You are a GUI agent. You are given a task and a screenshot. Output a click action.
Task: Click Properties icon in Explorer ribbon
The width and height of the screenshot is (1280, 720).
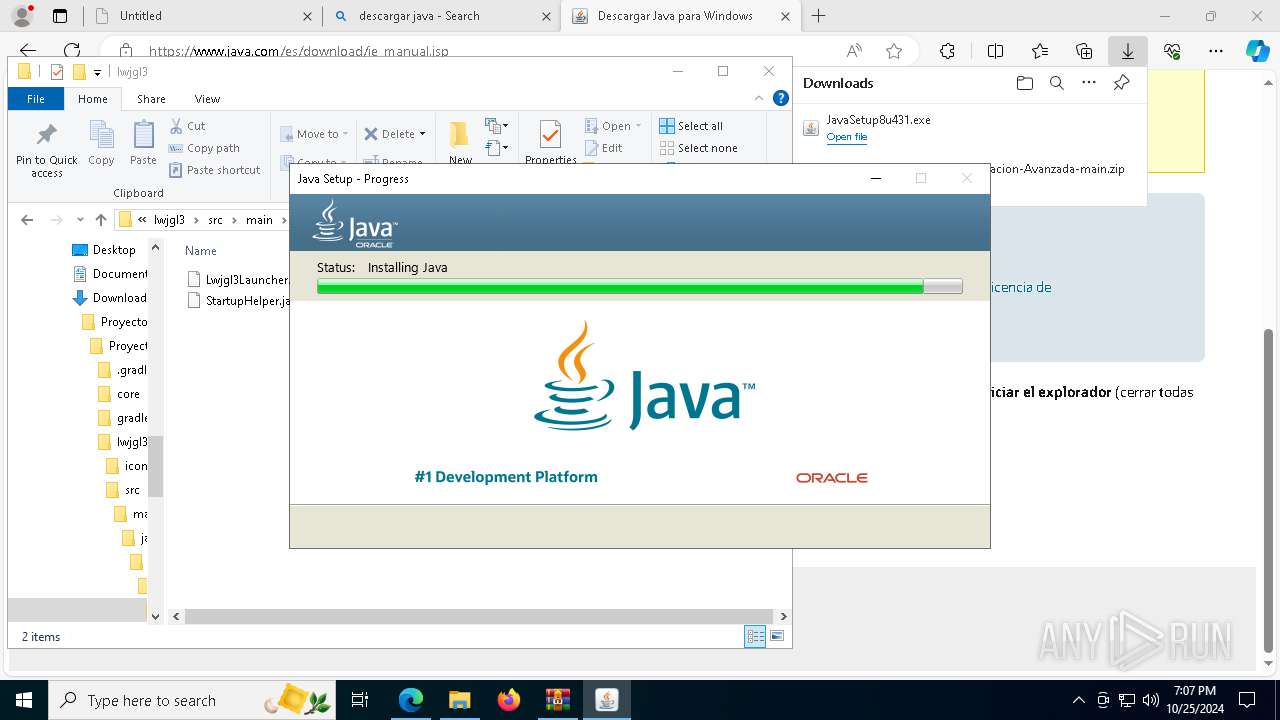pyautogui.click(x=550, y=141)
